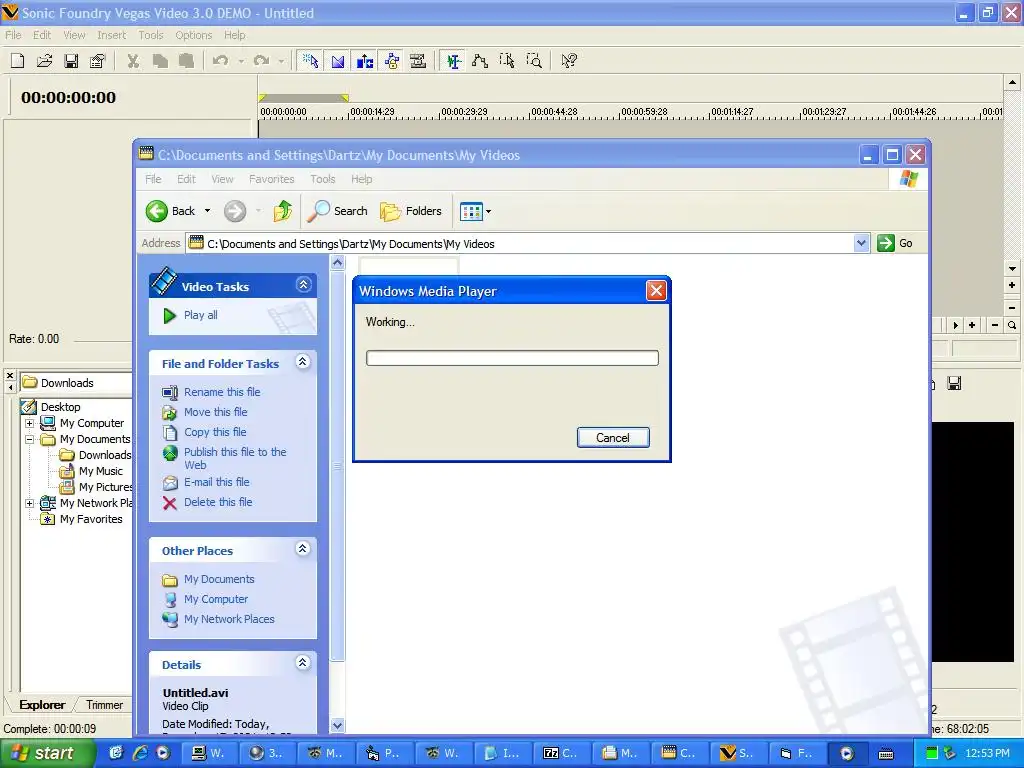This screenshot has width=1024, height=768.
Task: Toggle Ignore Event Grouping
Action: click(x=418, y=61)
